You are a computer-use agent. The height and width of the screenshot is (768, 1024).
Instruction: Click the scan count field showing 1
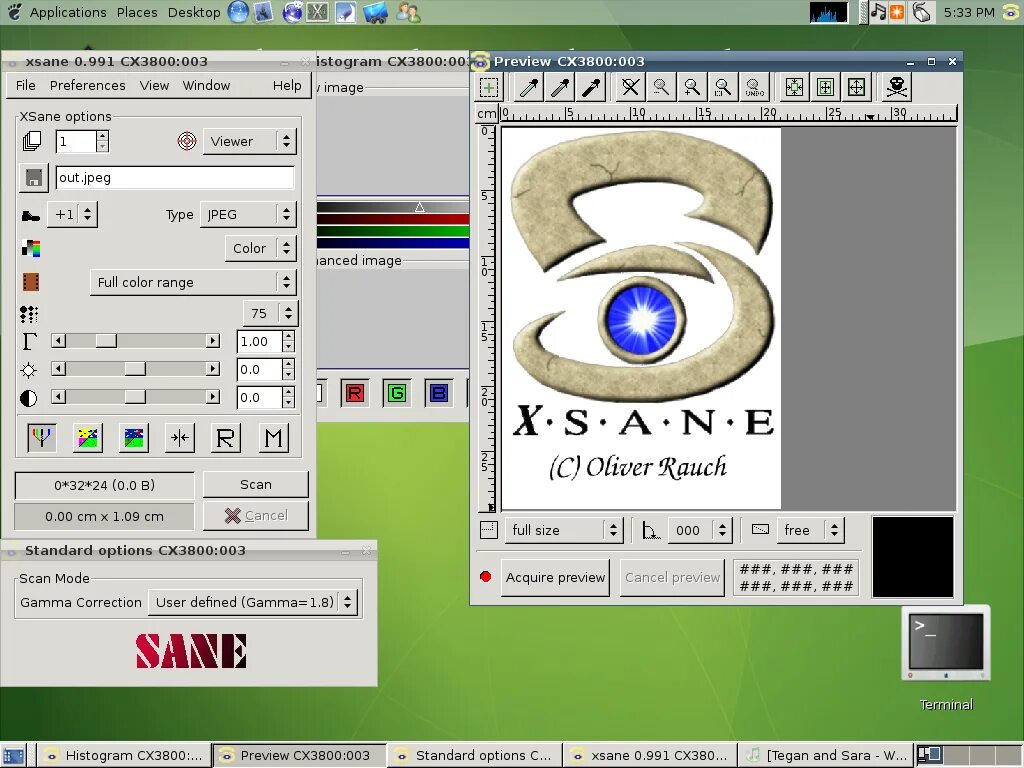pos(76,141)
